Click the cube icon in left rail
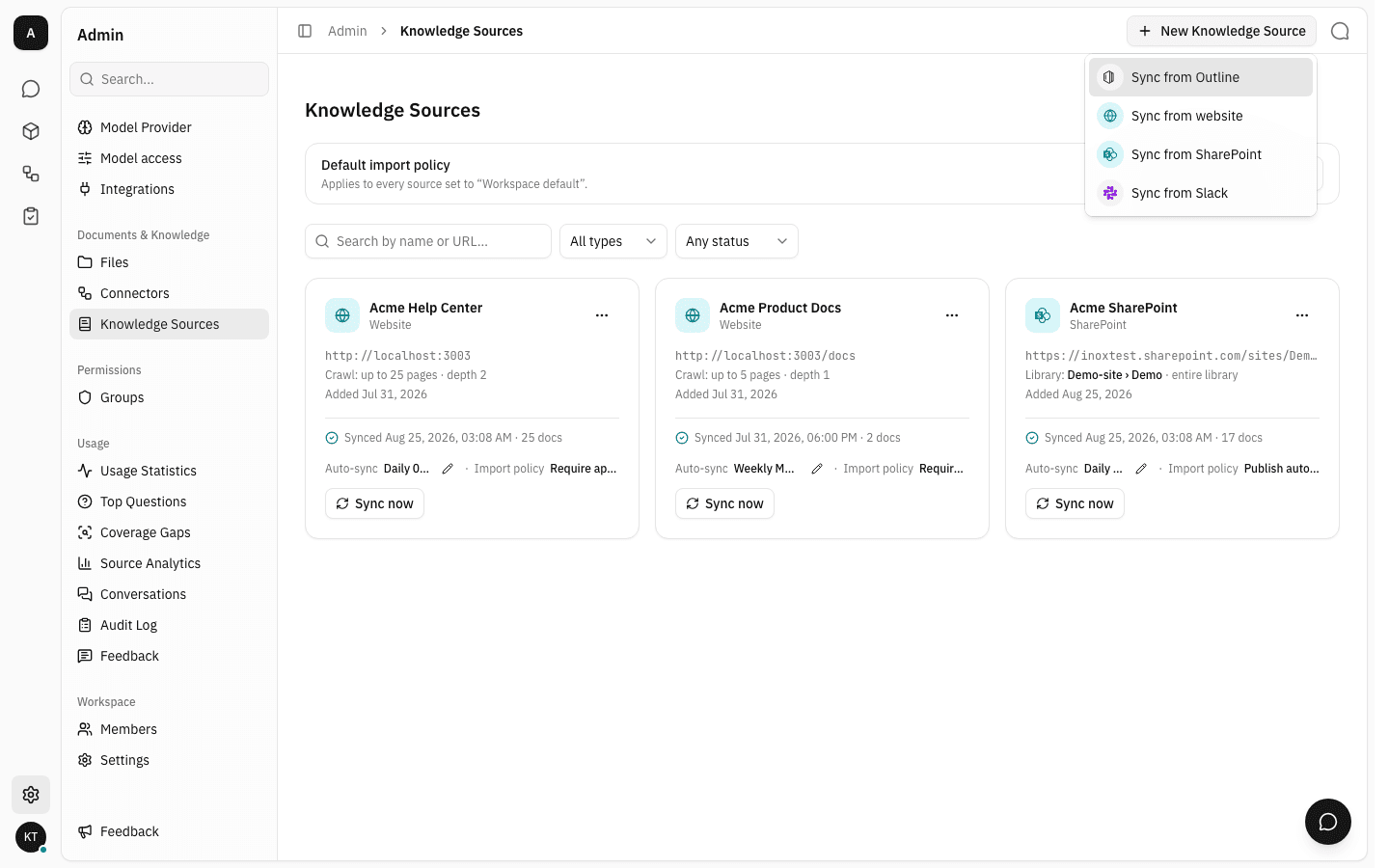The height and width of the screenshot is (868, 1389). coord(31,131)
